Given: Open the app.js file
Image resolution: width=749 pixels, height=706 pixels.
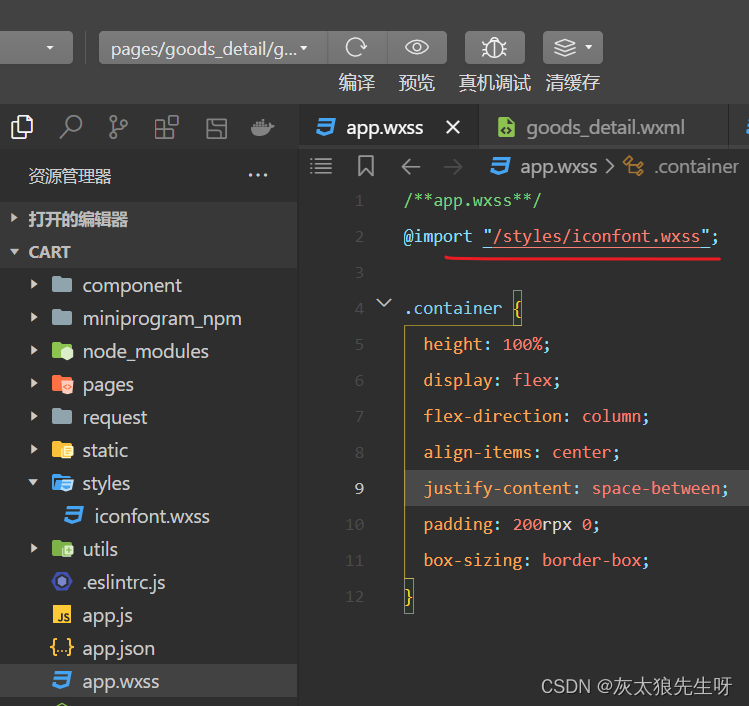Looking at the screenshot, I should 148,615.
